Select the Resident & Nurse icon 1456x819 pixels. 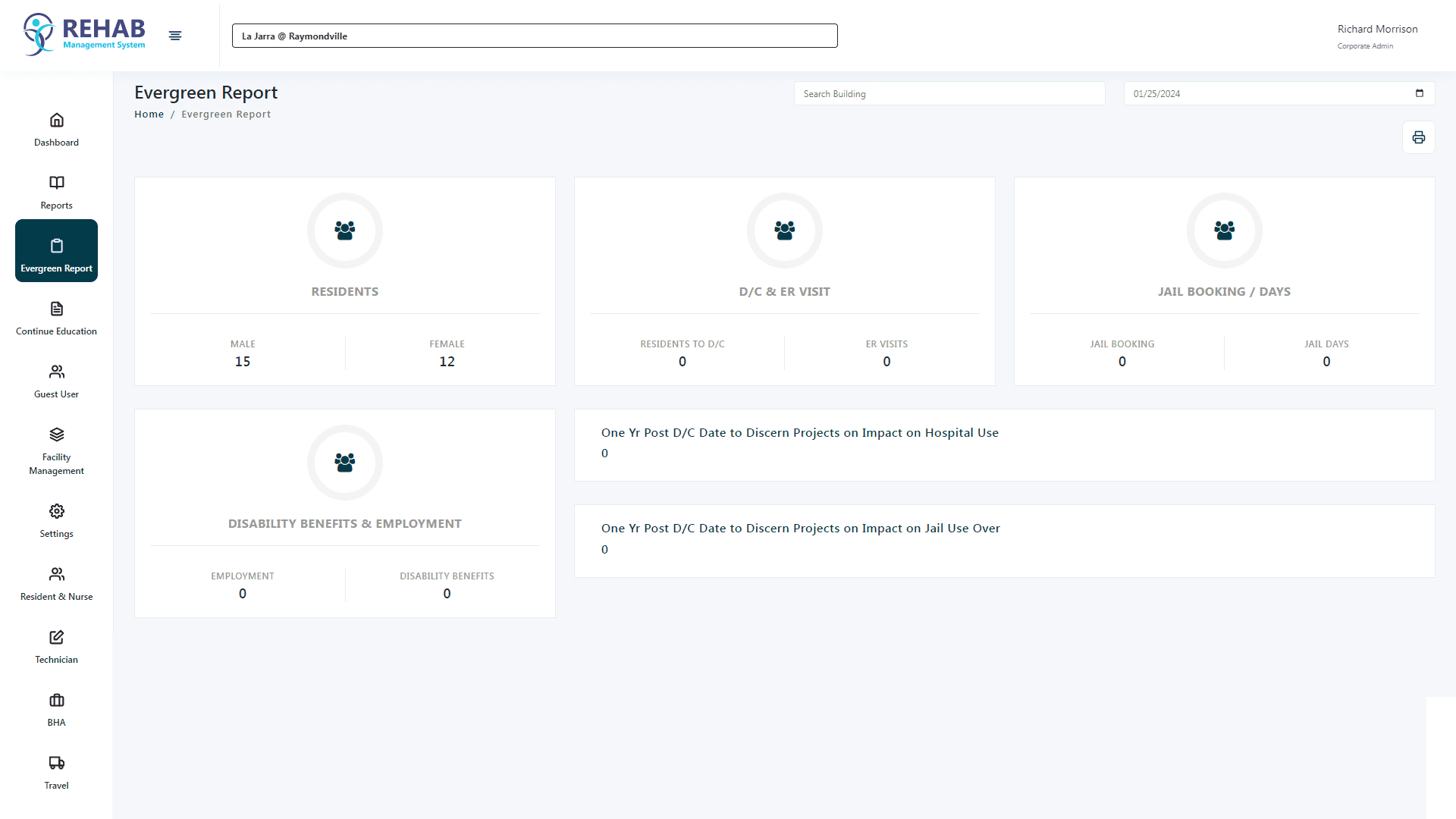coord(56,574)
